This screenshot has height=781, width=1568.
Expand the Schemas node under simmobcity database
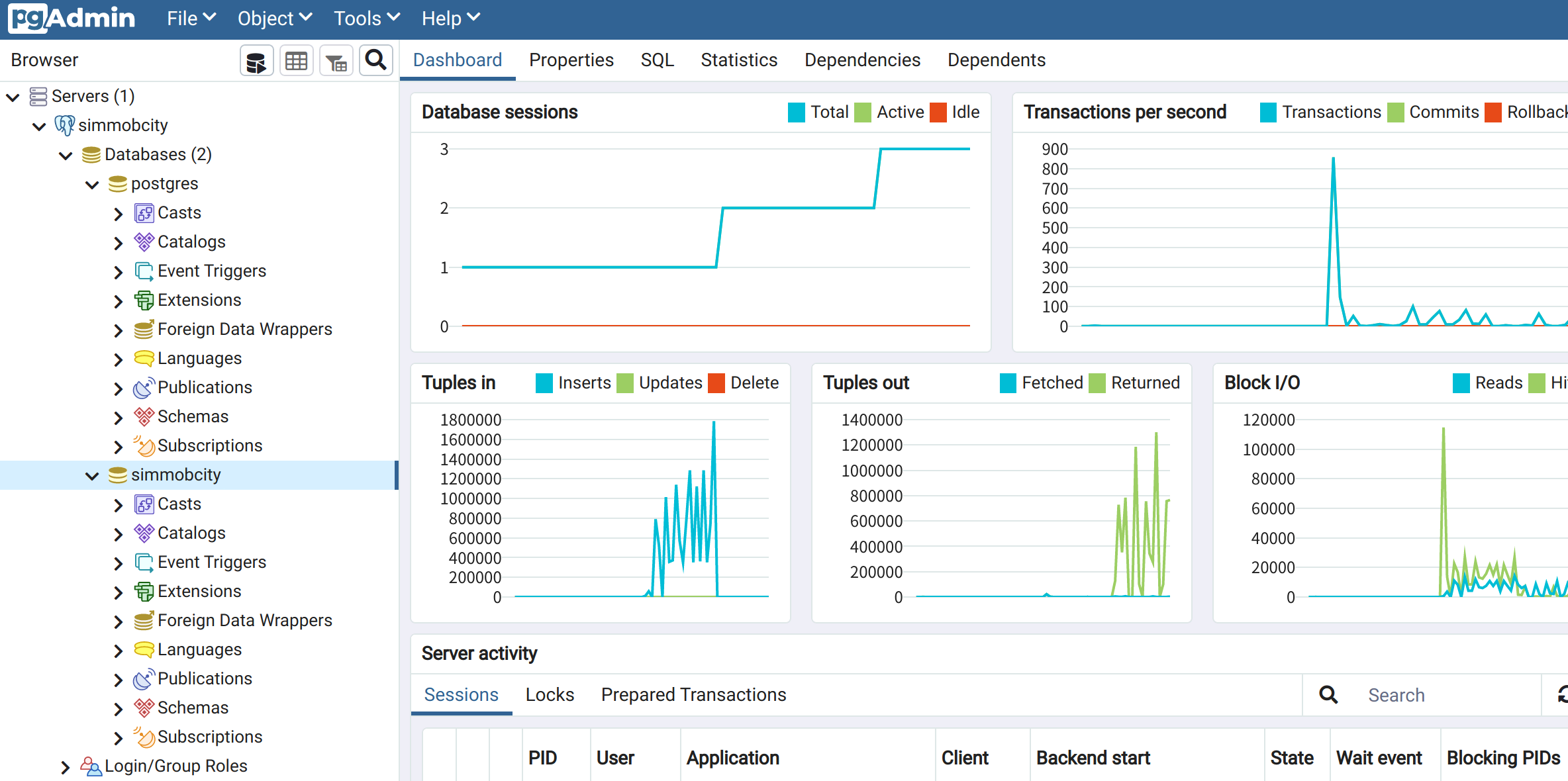click(118, 709)
